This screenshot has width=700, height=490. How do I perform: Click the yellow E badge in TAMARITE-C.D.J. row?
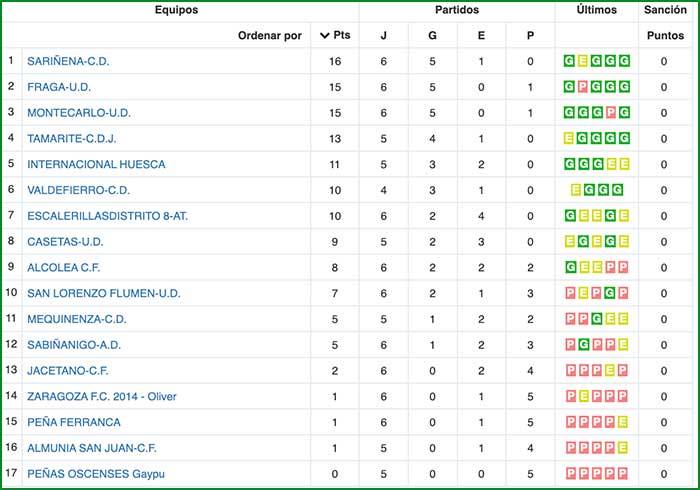click(569, 138)
